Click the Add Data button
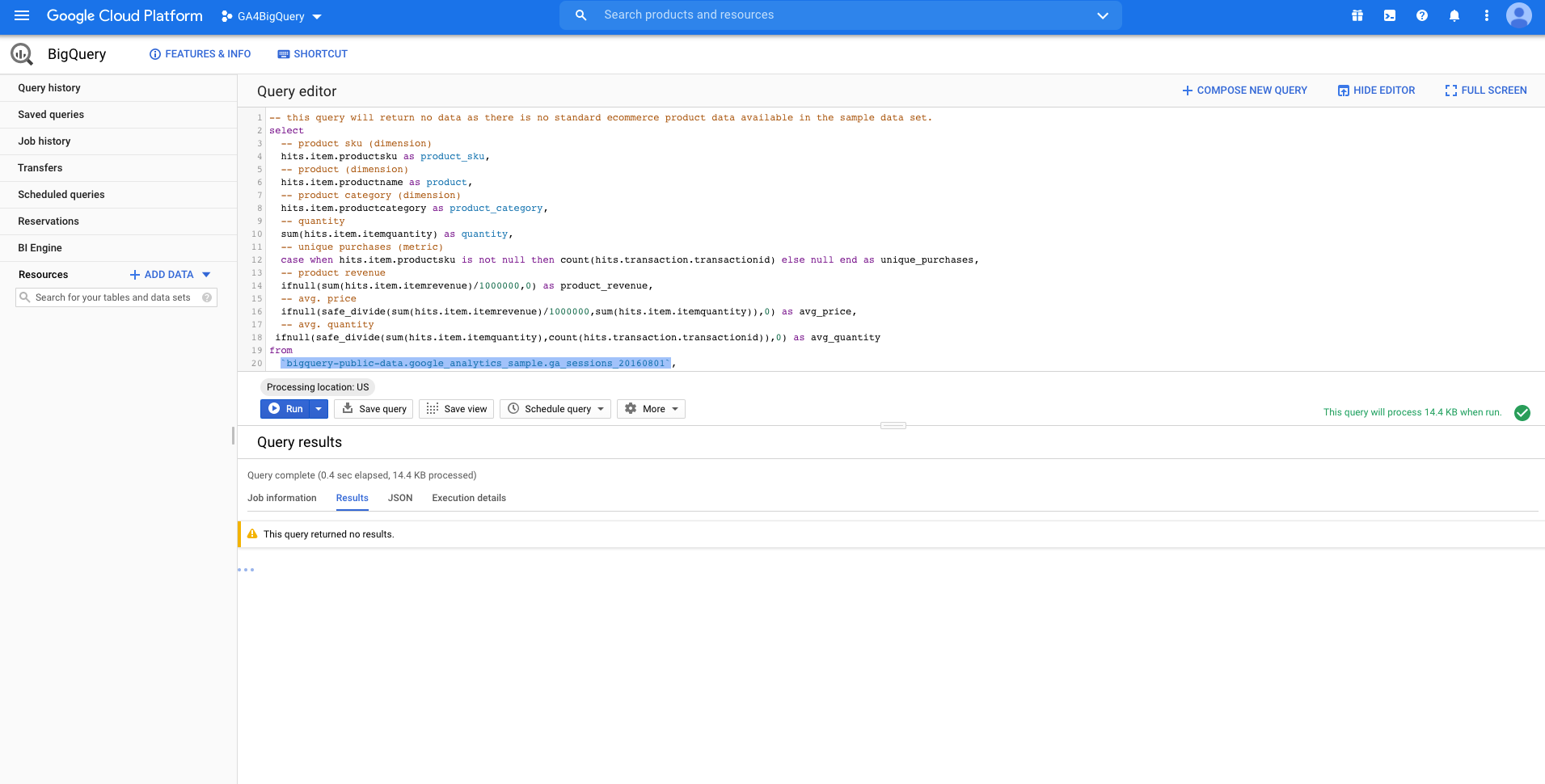The height and width of the screenshot is (784, 1545). [x=162, y=275]
